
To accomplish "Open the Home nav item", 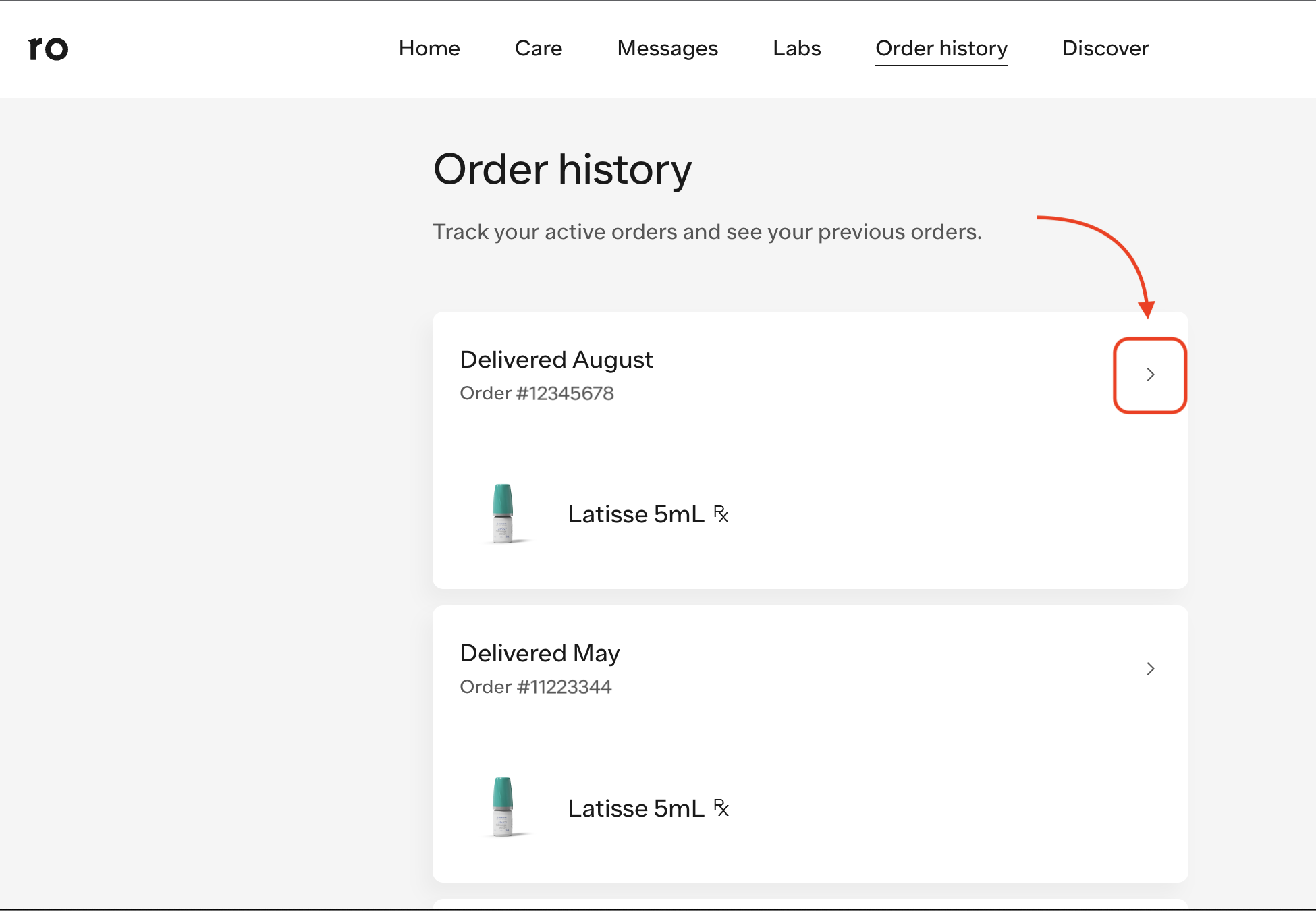I will [429, 49].
